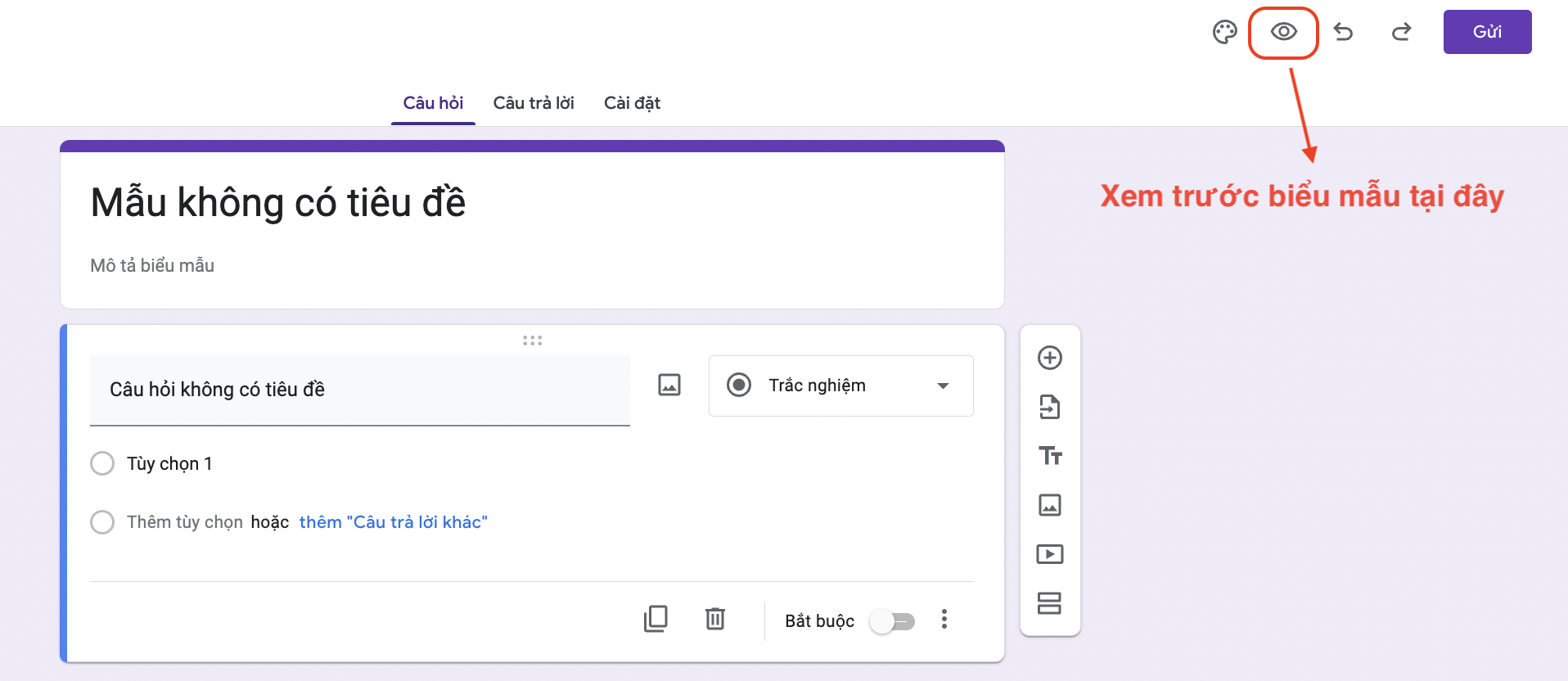
Task: Redo the change with the redo arrow
Action: point(1402,32)
